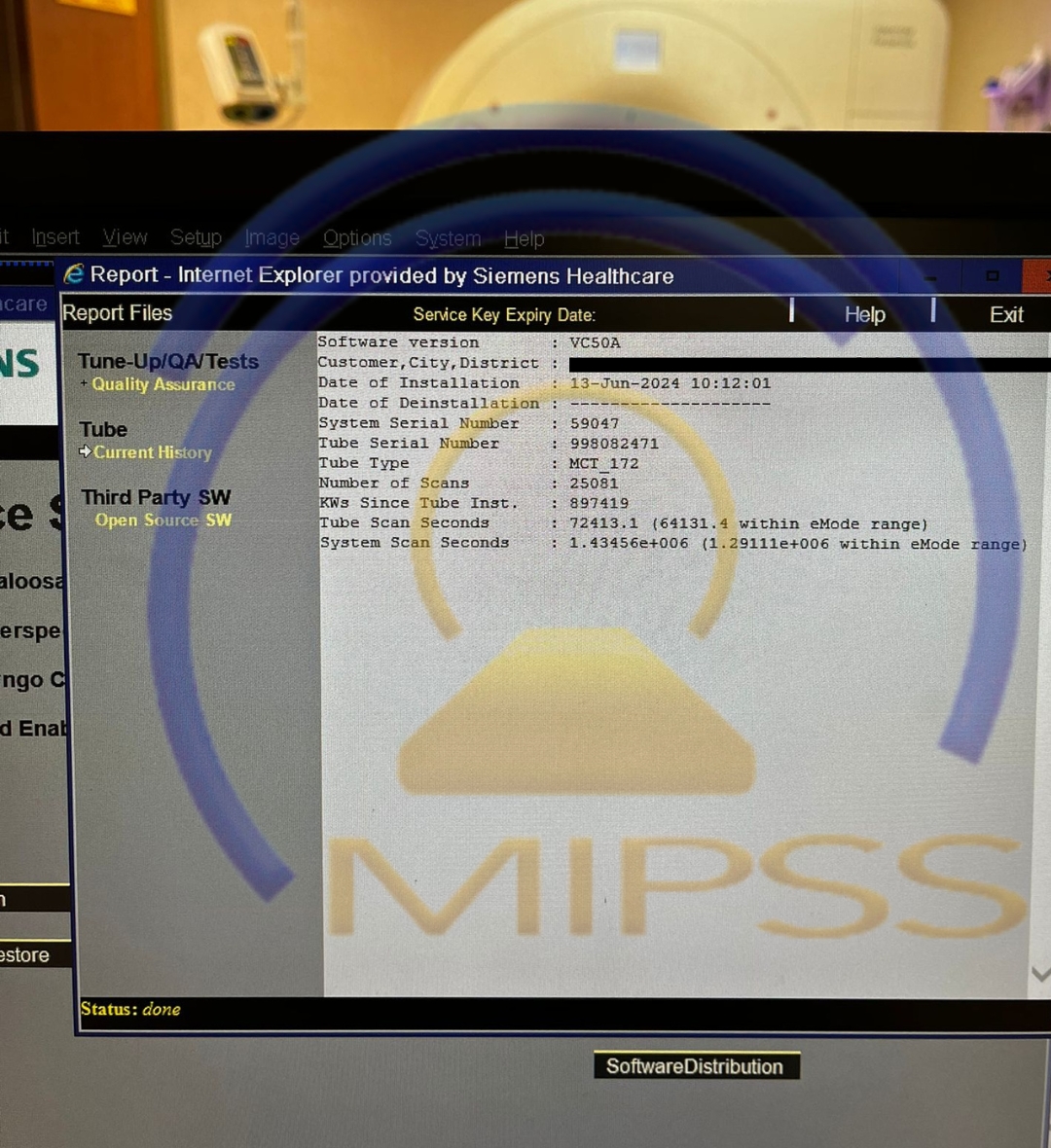This screenshot has height=1148, width=1051.
Task: Open the Quality Assurance link
Action: point(163,384)
